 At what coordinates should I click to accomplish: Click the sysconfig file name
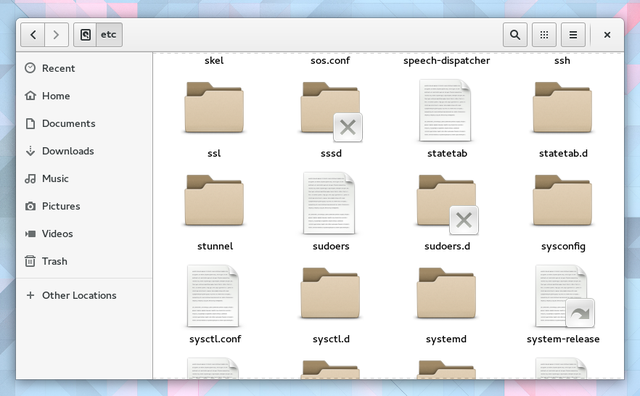click(563, 246)
